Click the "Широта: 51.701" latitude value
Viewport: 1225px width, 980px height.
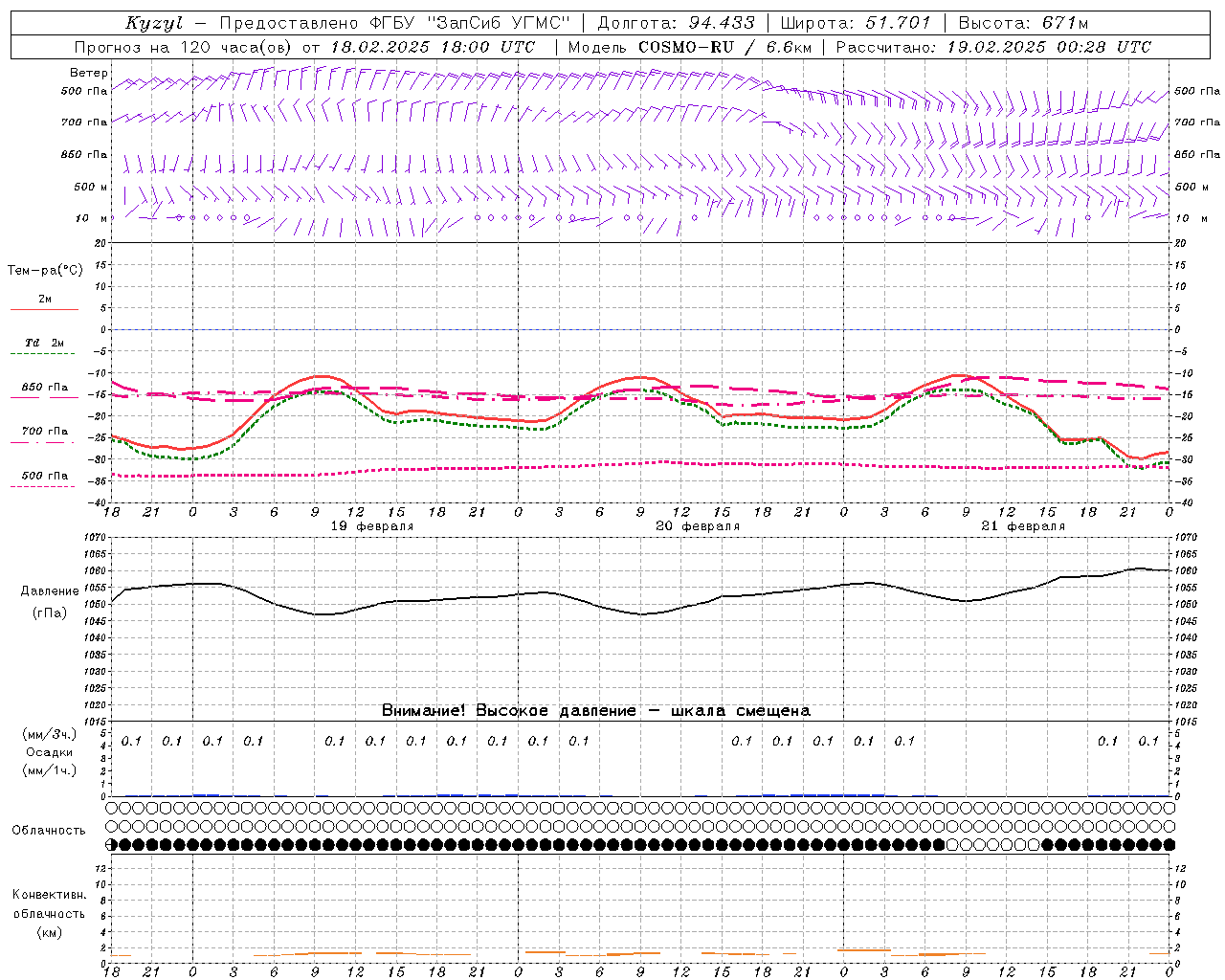(x=856, y=23)
